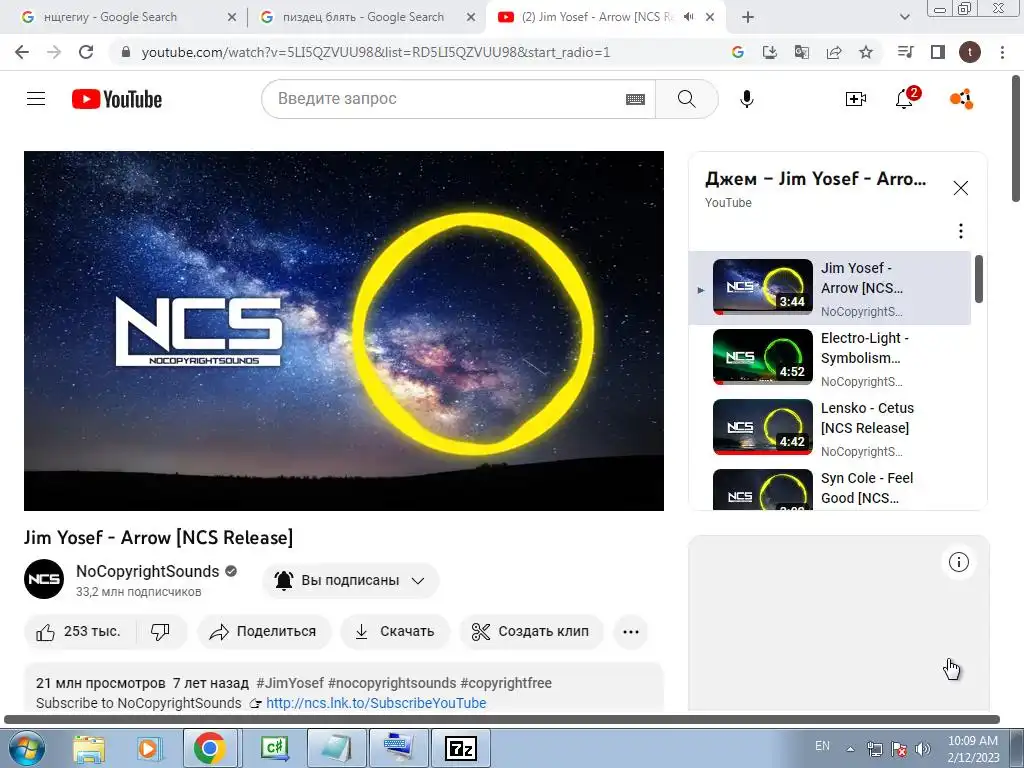Viewport: 1024px width, 768px height.
Task: Click the magnifier search button
Action: pyautogui.click(x=686, y=99)
